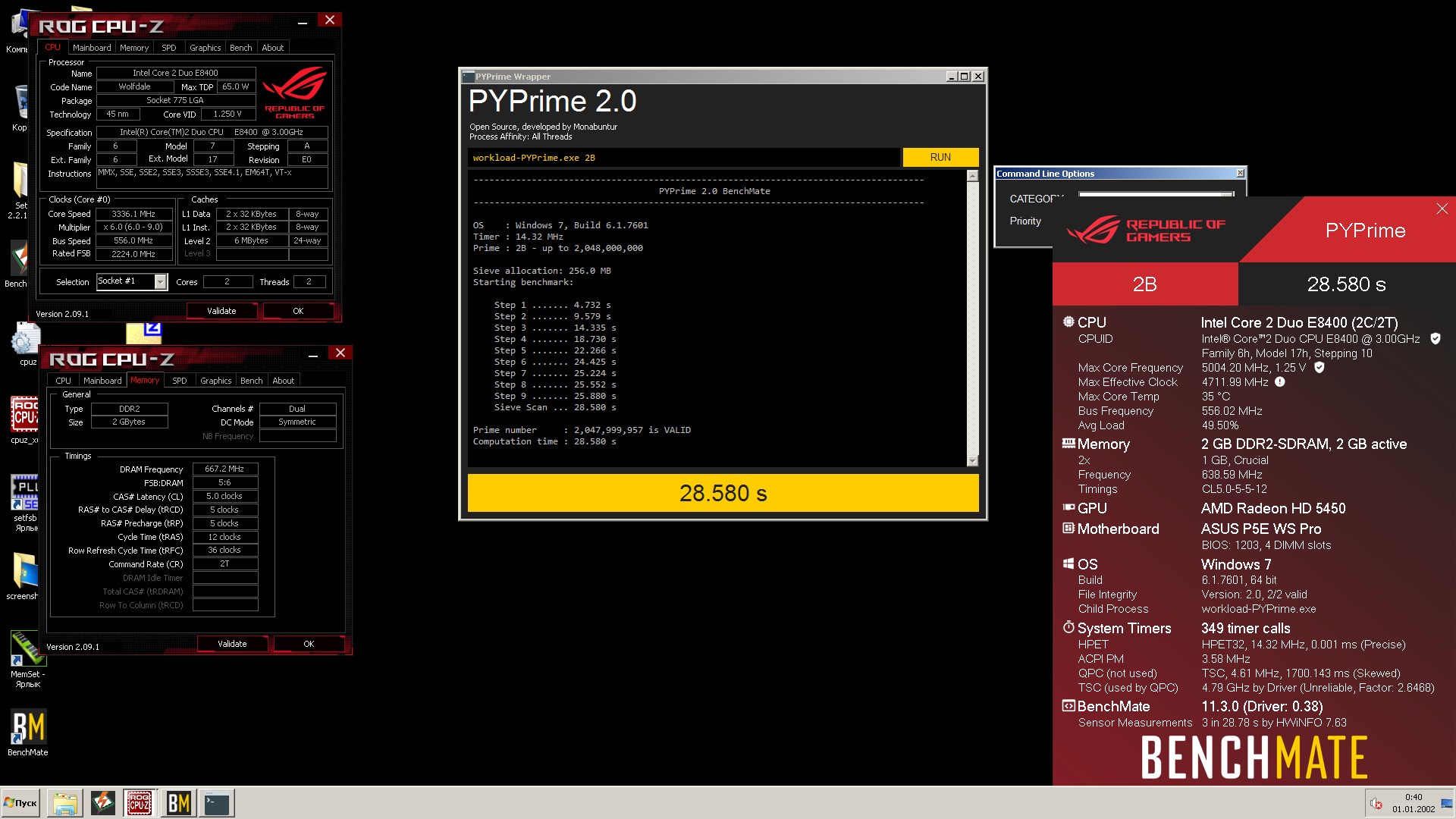Click Validate in the lower CPU-Z Memory window
Image resolution: width=1456 pixels, height=819 pixels.
coord(232,644)
